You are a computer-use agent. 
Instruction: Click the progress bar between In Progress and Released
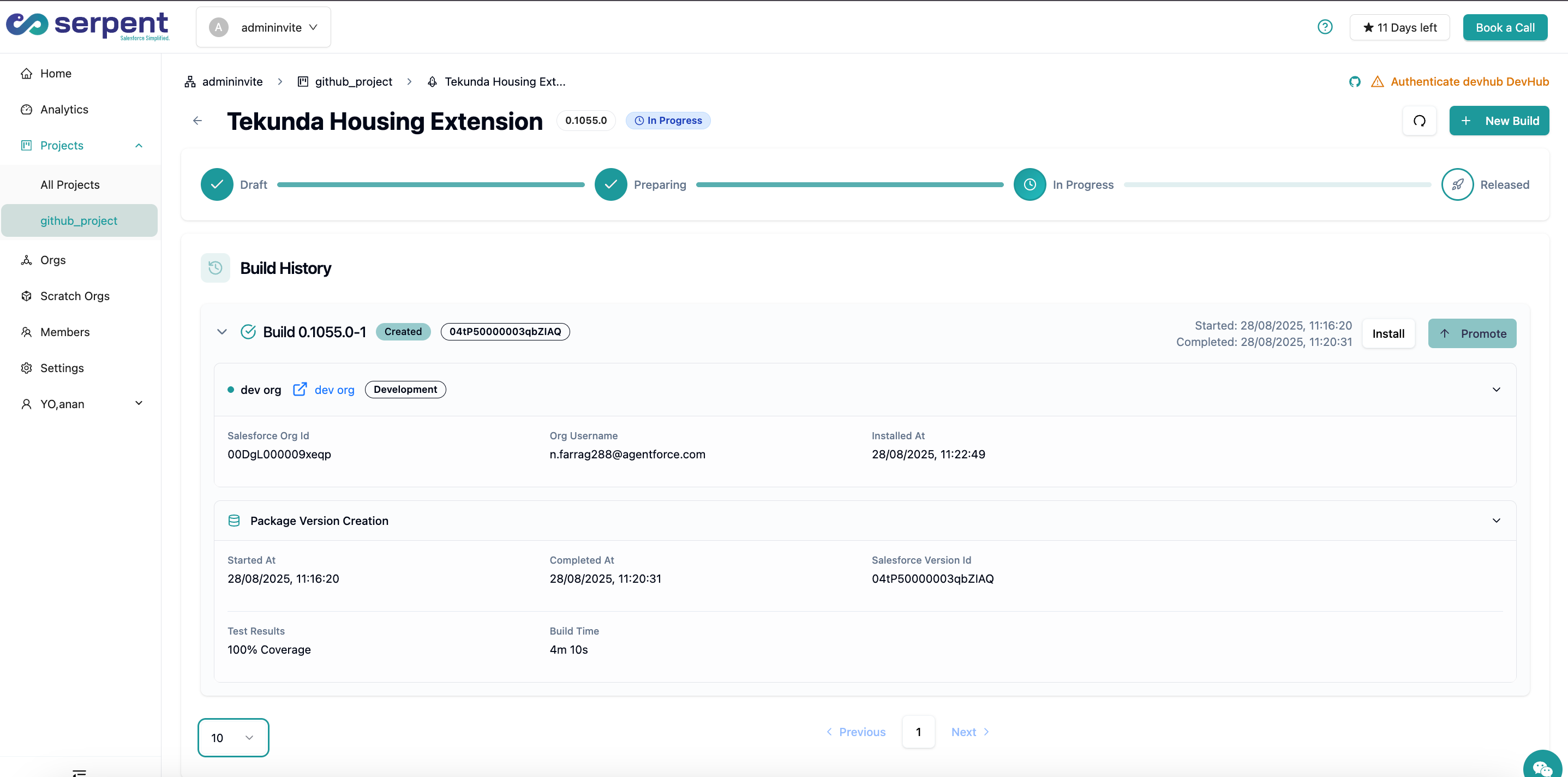(x=1277, y=184)
